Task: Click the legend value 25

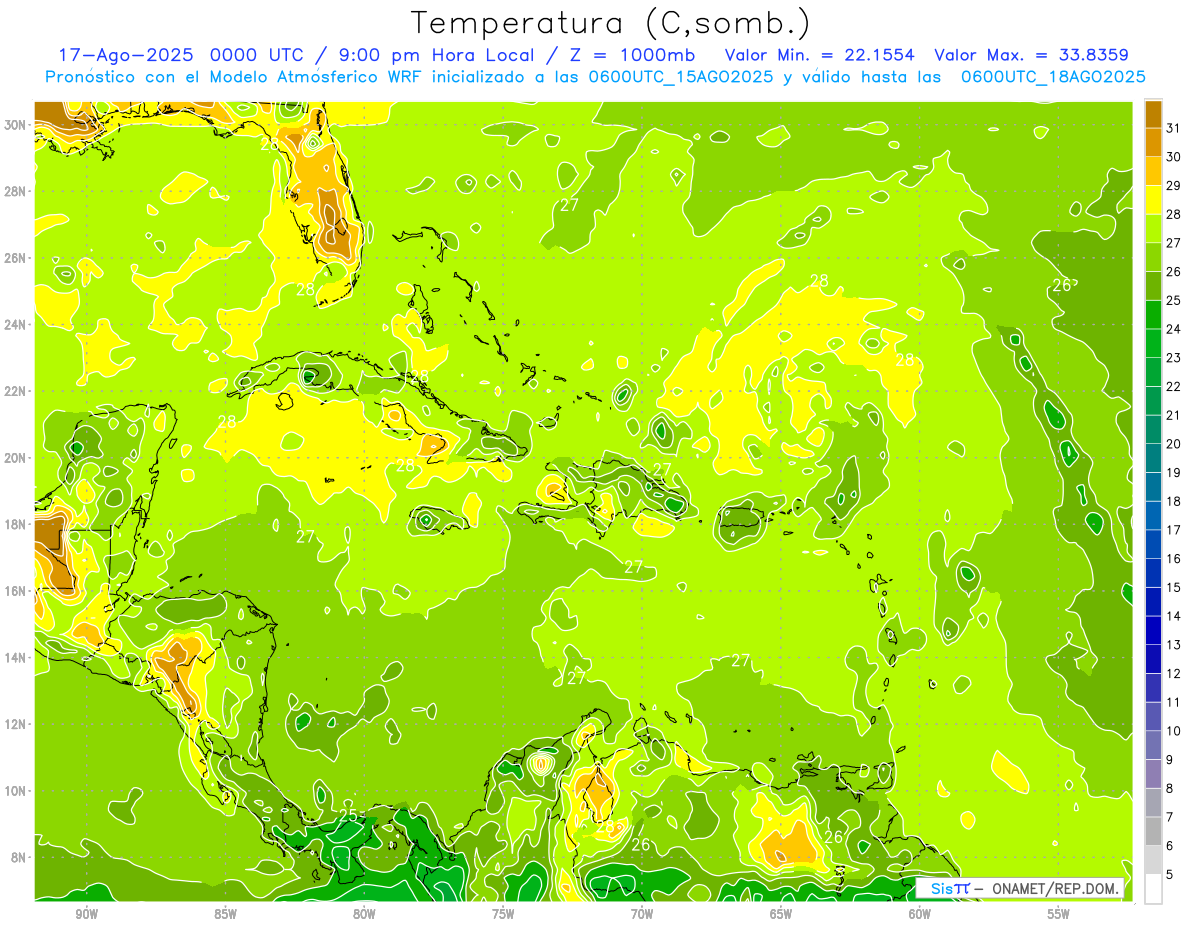Action: pyautogui.click(x=1173, y=300)
